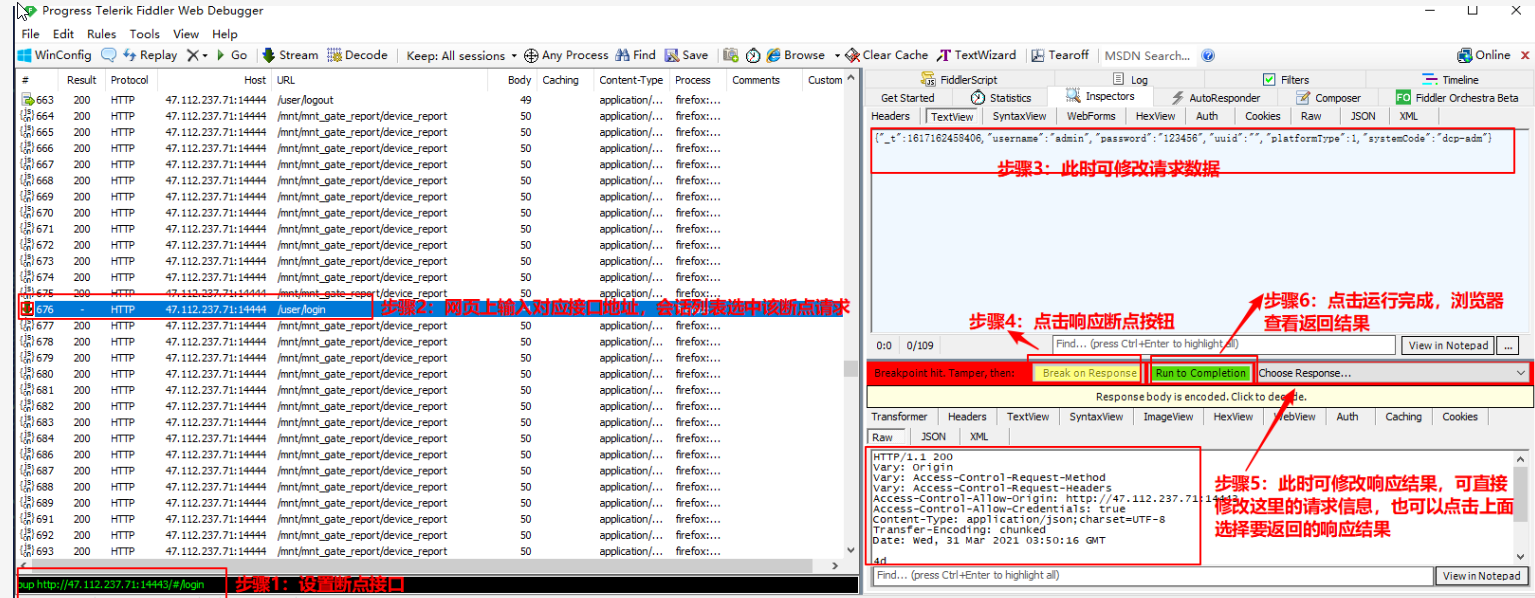The height and width of the screenshot is (598, 1535).
Task: Open the Help menu
Action: click(x=225, y=34)
